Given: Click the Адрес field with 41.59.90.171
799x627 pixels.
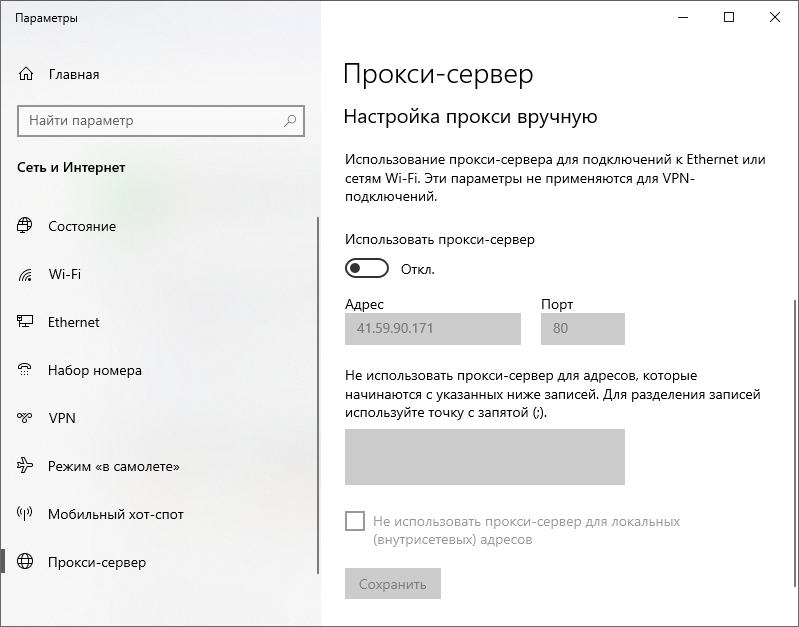Looking at the screenshot, I should tap(433, 329).
